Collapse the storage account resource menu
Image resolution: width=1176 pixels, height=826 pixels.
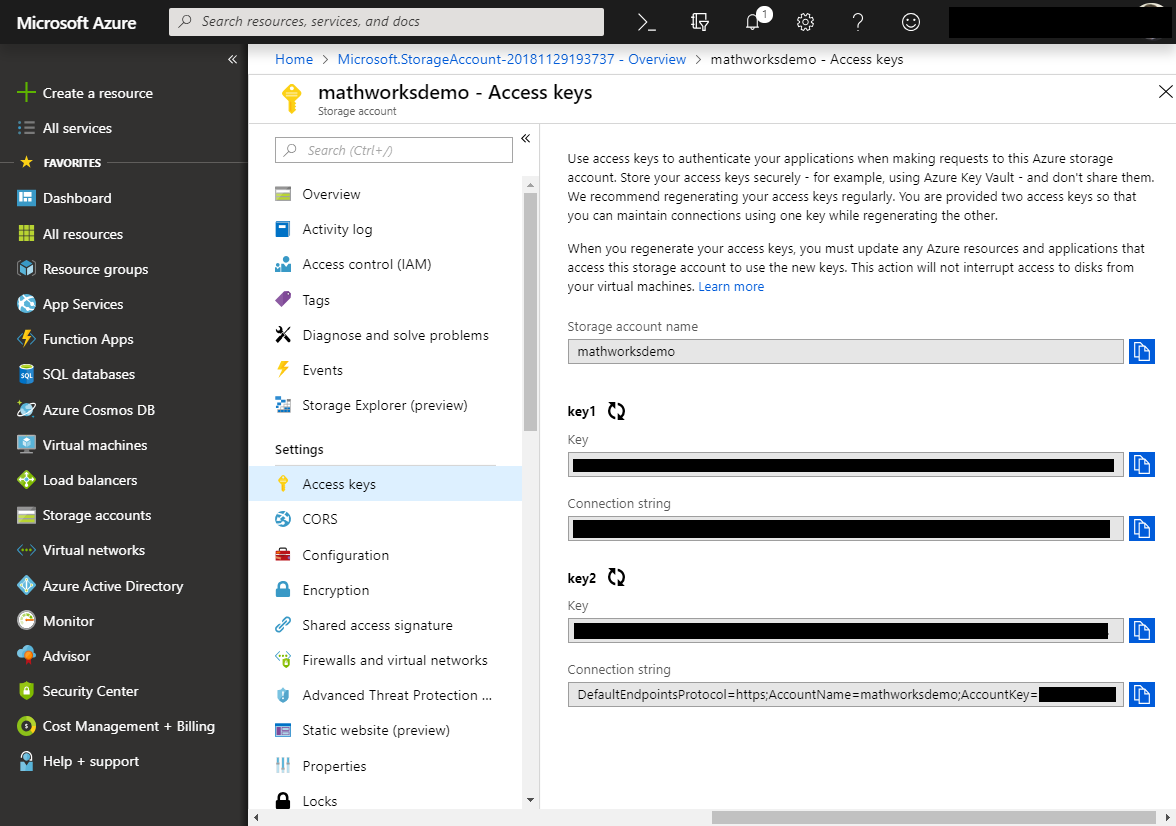525,138
